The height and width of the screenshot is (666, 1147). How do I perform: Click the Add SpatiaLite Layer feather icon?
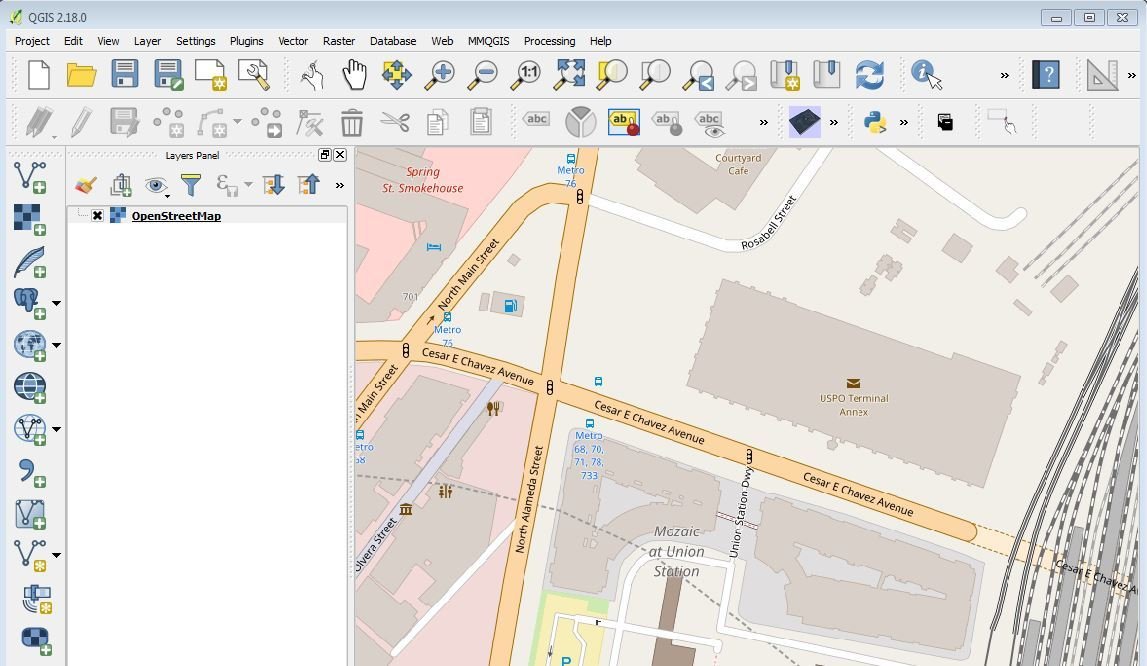point(30,262)
